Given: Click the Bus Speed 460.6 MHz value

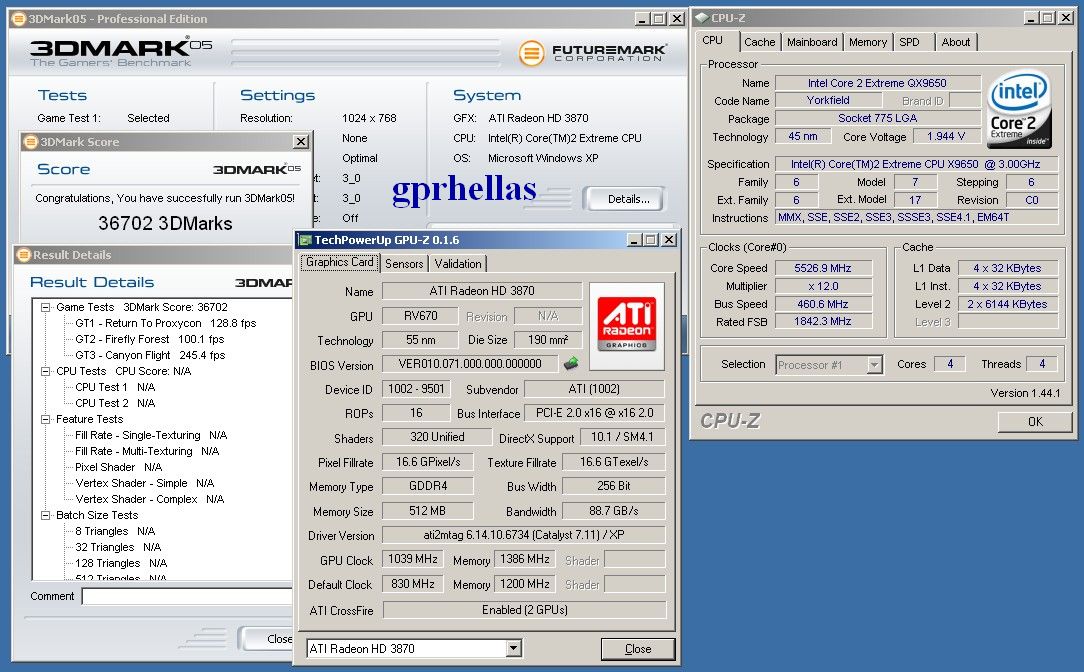Looking at the screenshot, I should pos(823,304).
